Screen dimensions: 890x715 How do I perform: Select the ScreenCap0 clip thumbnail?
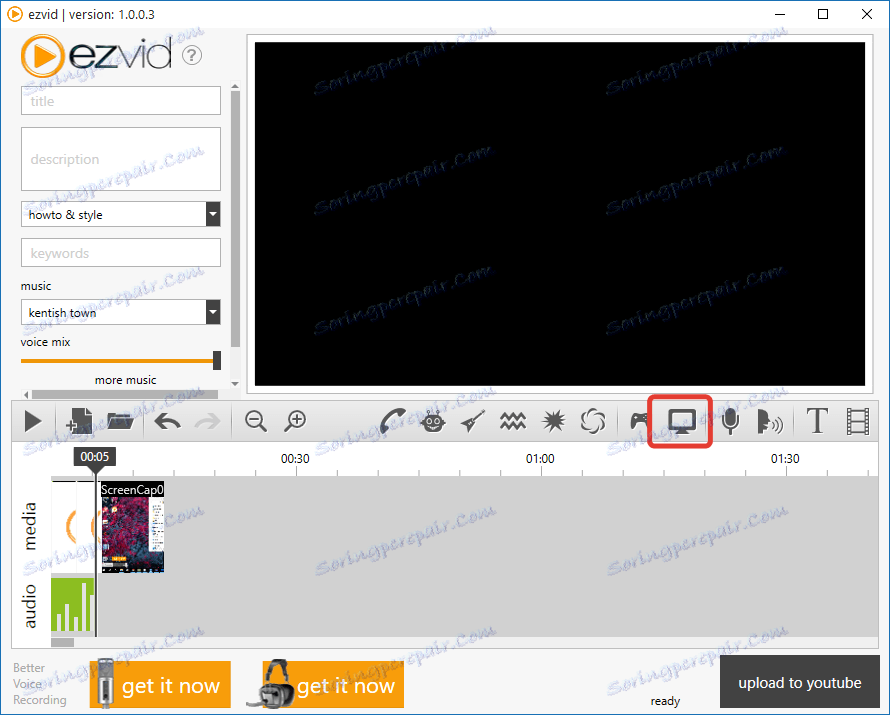pyautogui.click(x=133, y=528)
